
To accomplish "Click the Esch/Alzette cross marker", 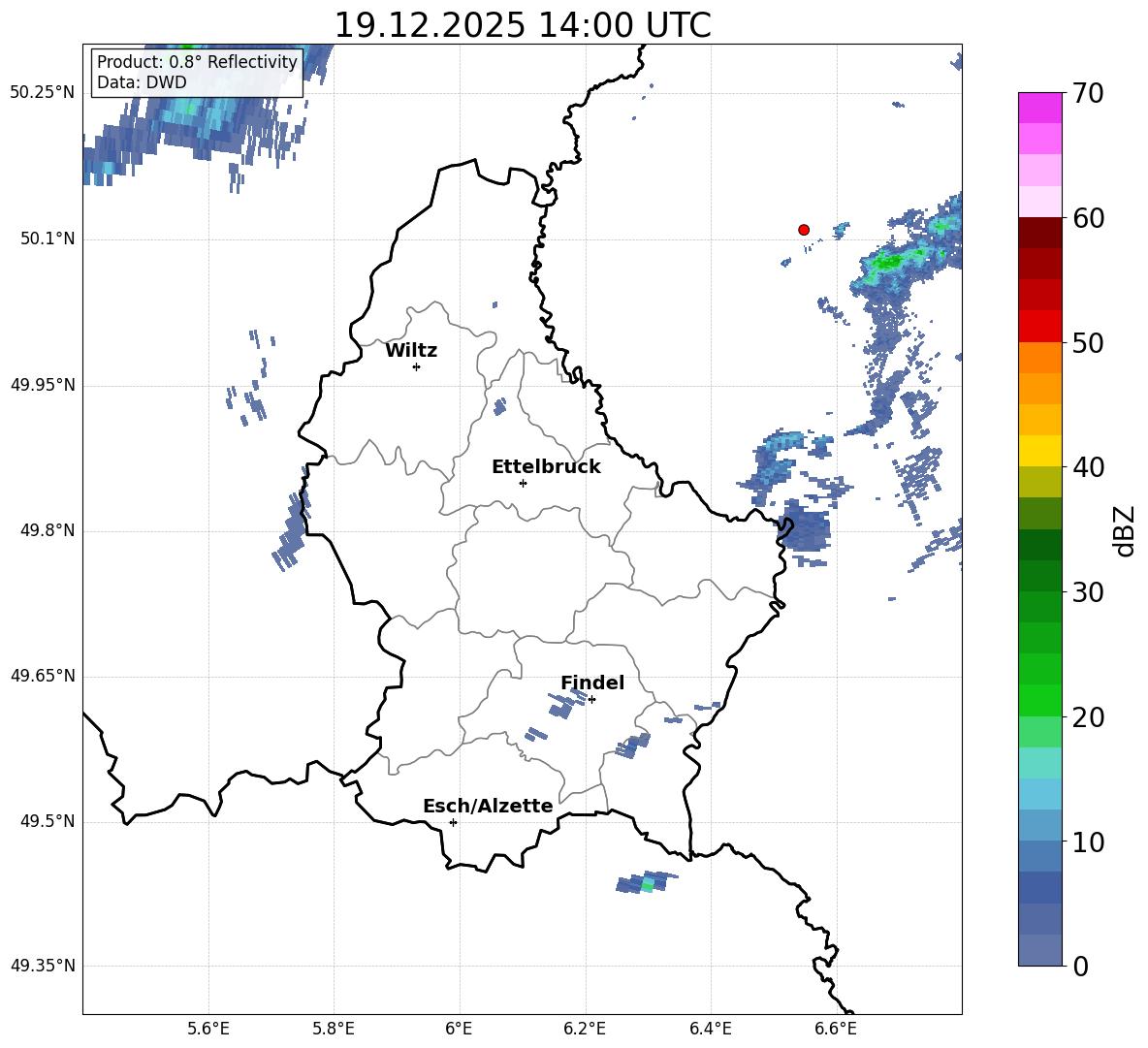I will (x=453, y=822).
